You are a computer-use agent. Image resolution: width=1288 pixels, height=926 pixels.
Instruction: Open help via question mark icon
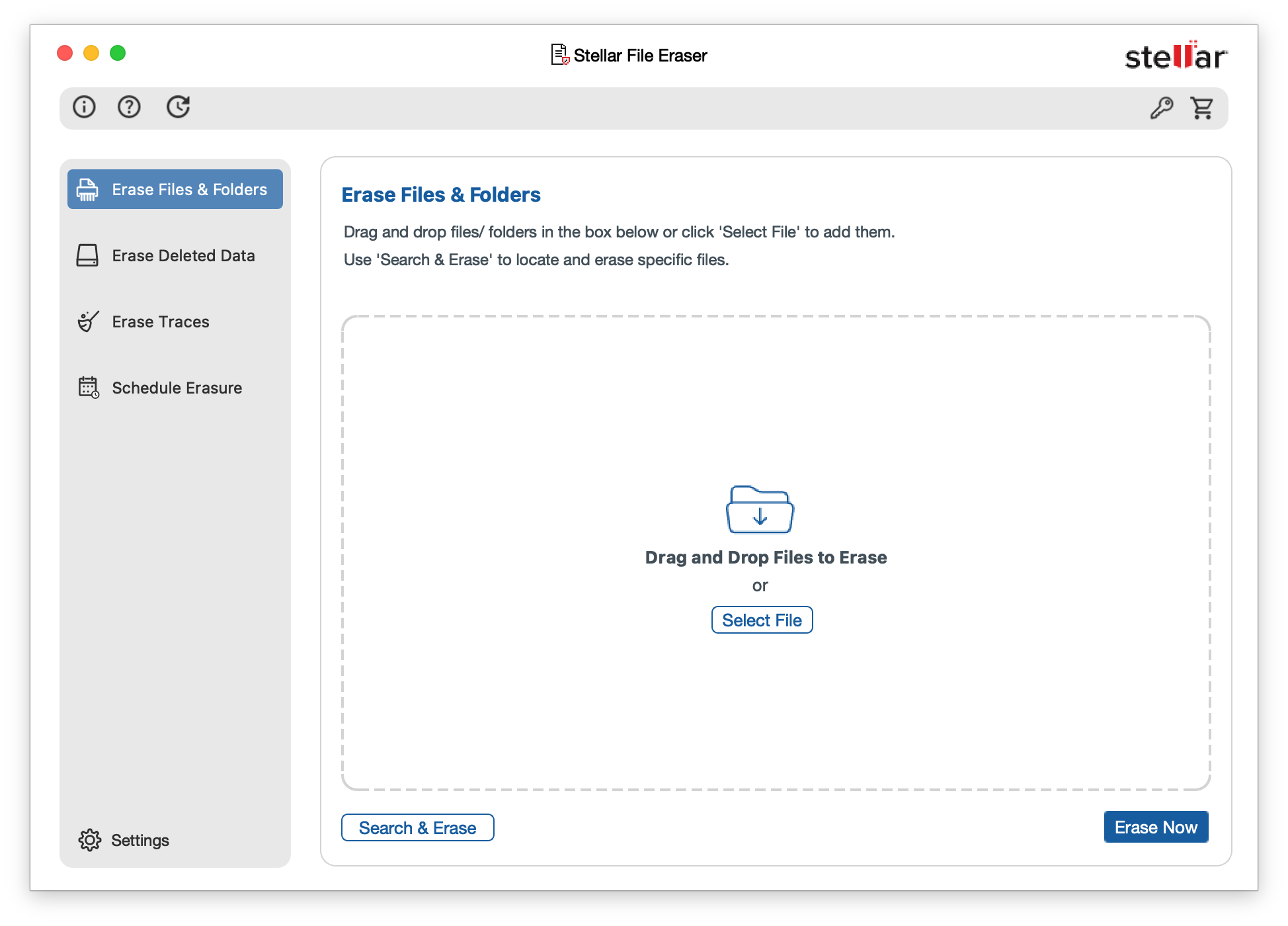click(129, 107)
